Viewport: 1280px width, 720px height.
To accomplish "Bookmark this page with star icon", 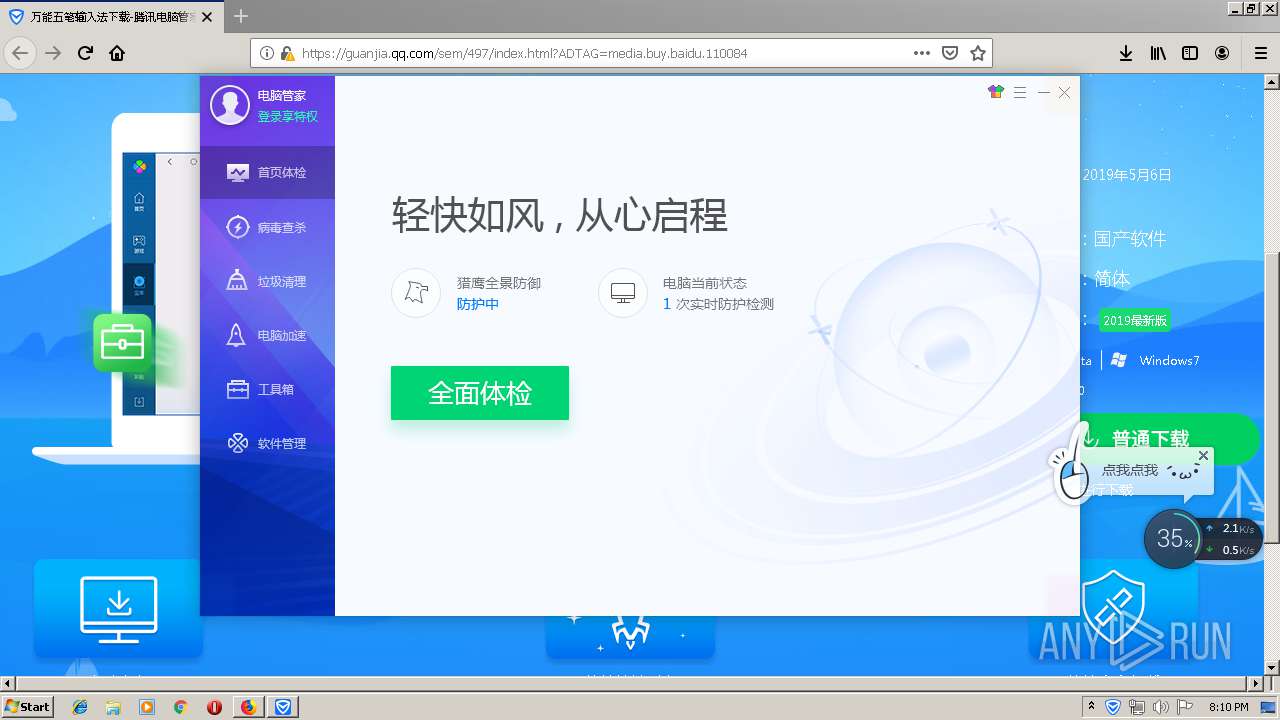I will (x=978, y=53).
